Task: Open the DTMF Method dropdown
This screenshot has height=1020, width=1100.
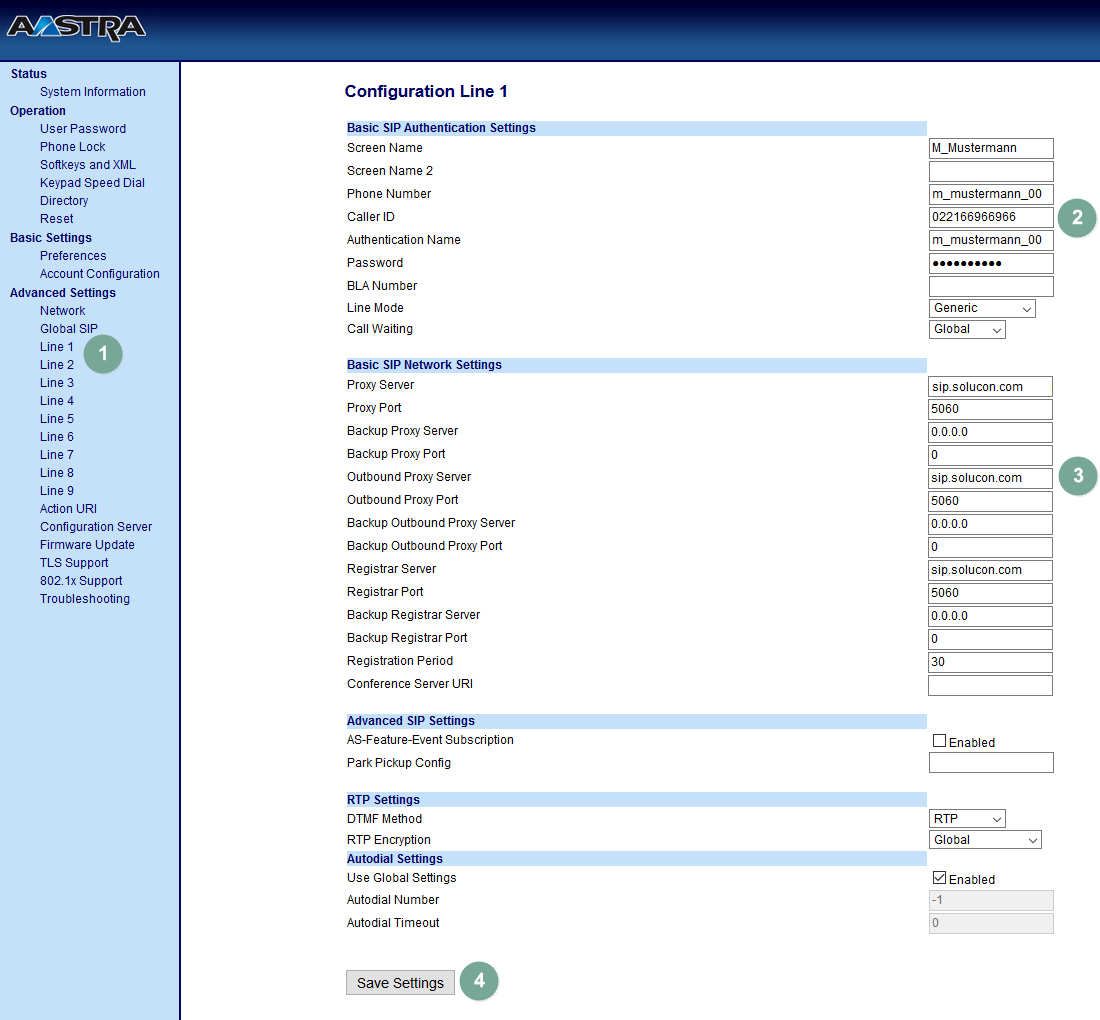Action: point(967,819)
